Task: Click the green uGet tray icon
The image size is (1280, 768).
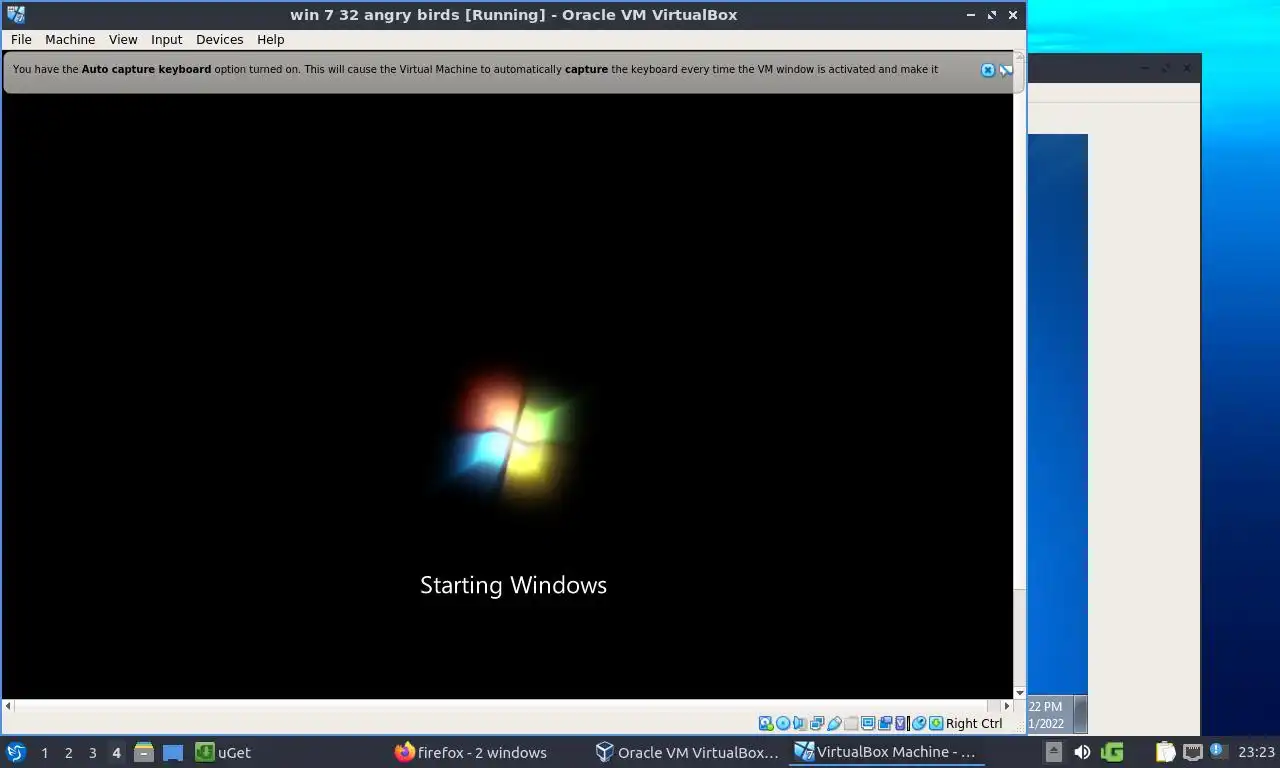Action: pyautogui.click(x=1112, y=752)
